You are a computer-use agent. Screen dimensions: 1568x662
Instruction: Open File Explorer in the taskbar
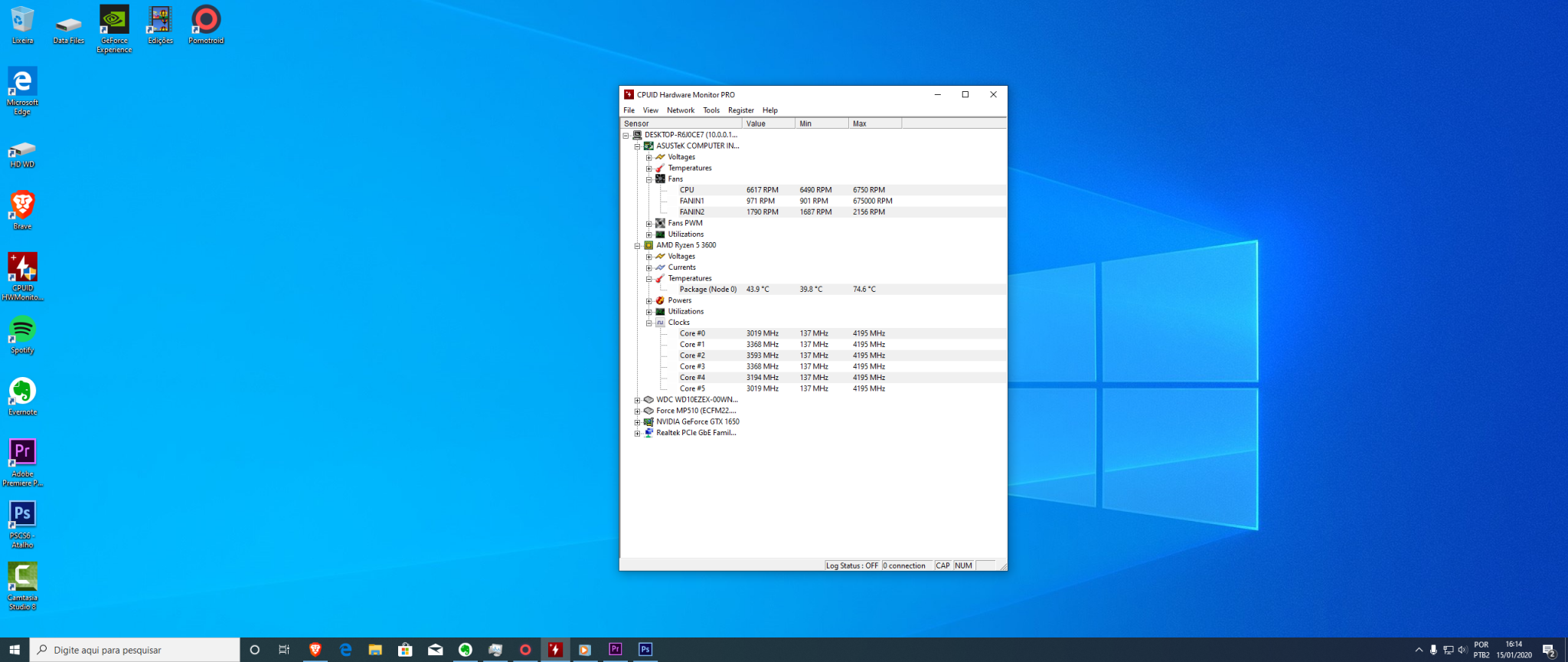(375, 650)
